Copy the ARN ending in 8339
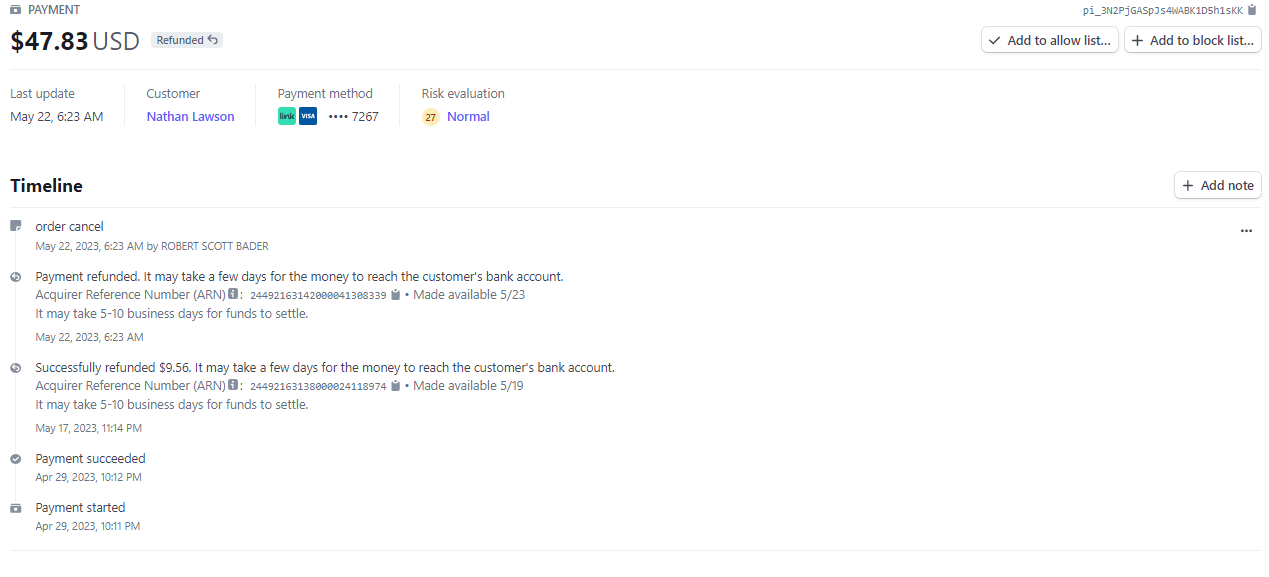 pos(396,295)
